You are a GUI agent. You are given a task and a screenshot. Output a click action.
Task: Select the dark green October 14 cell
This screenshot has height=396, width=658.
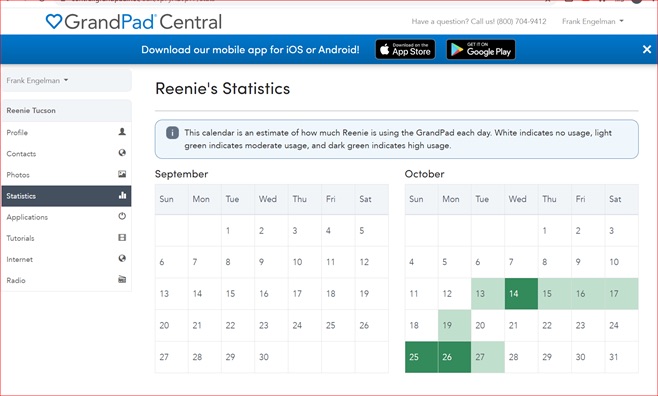(521, 294)
